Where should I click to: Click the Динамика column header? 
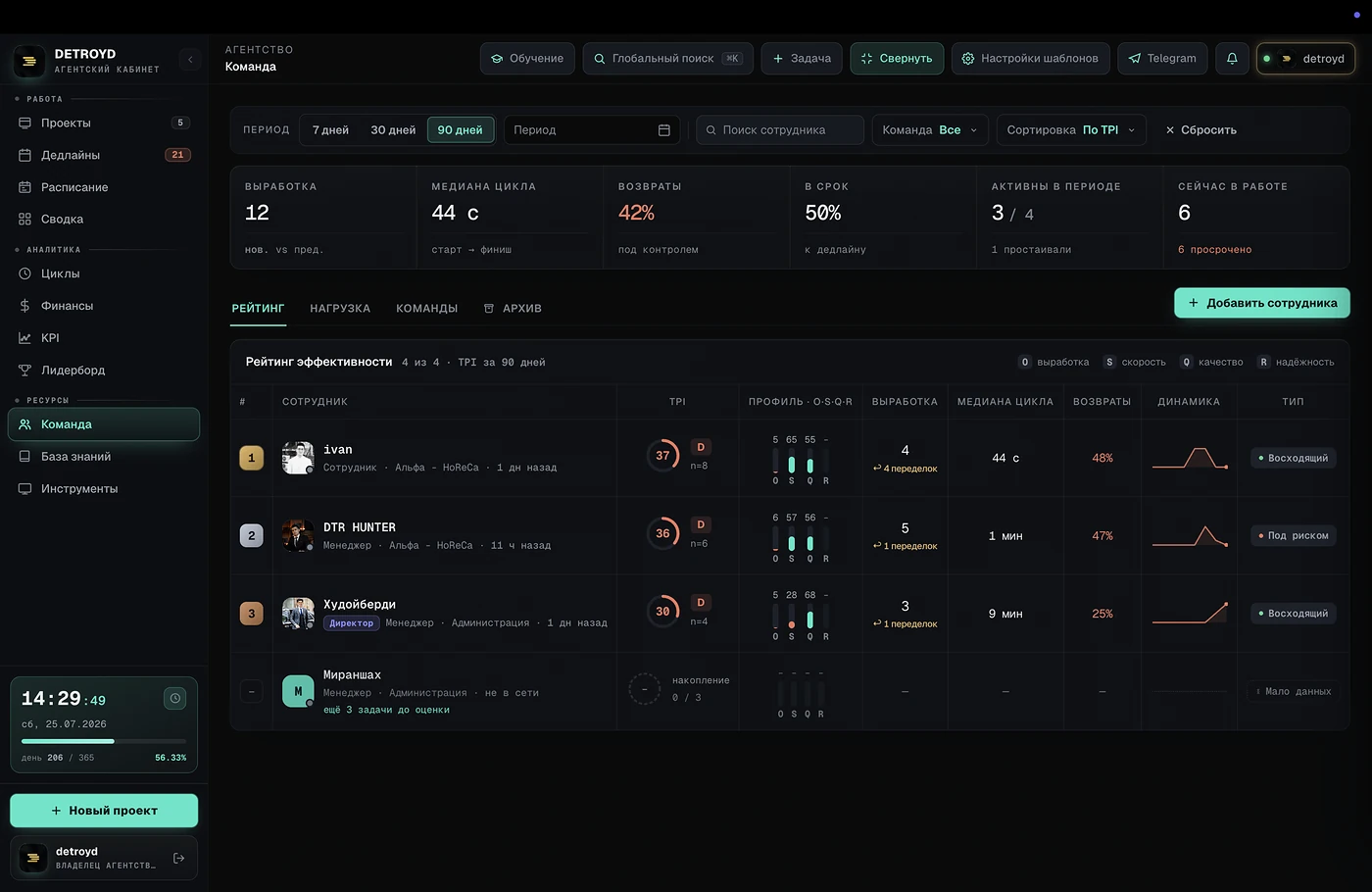1189,402
